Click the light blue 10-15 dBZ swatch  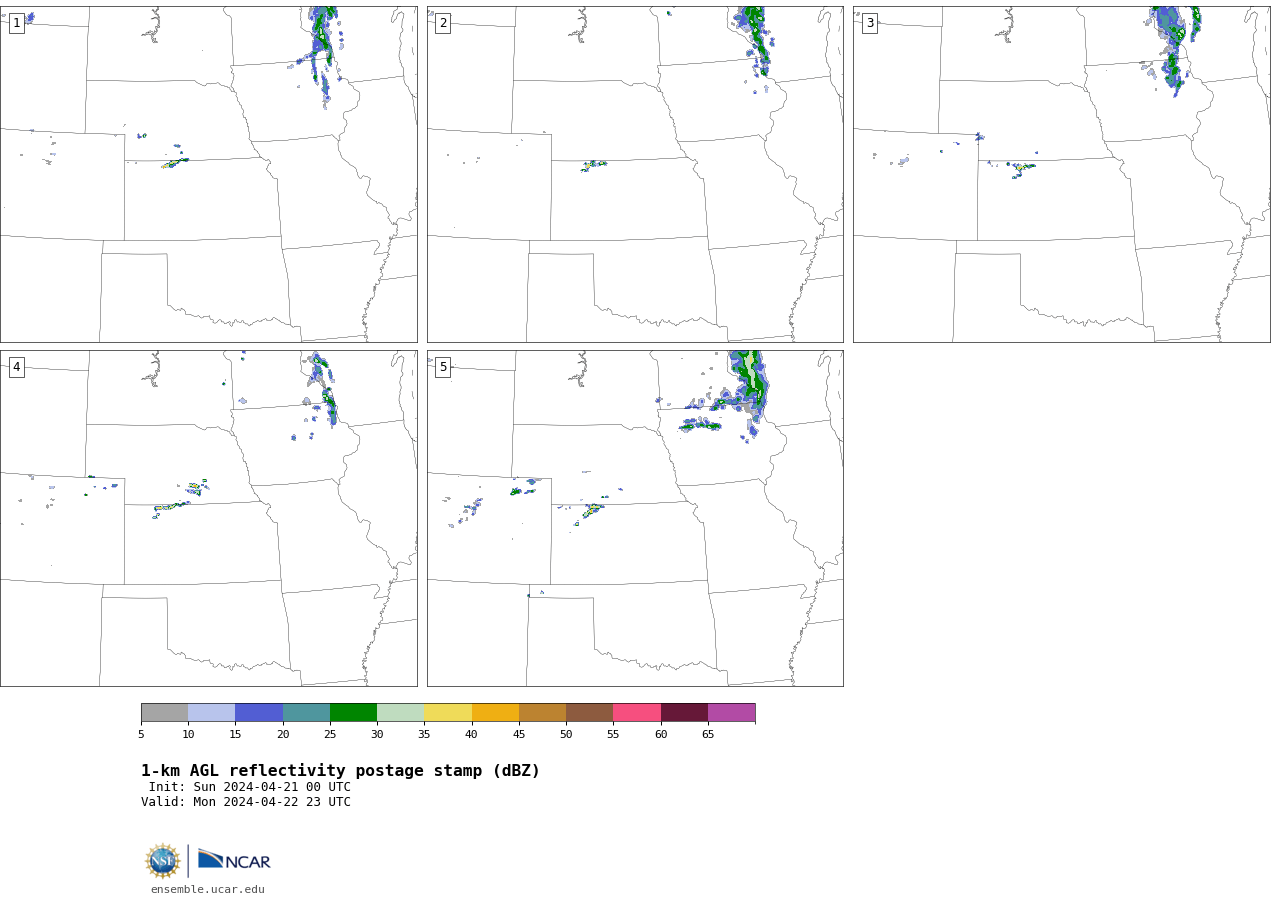pos(212,713)
